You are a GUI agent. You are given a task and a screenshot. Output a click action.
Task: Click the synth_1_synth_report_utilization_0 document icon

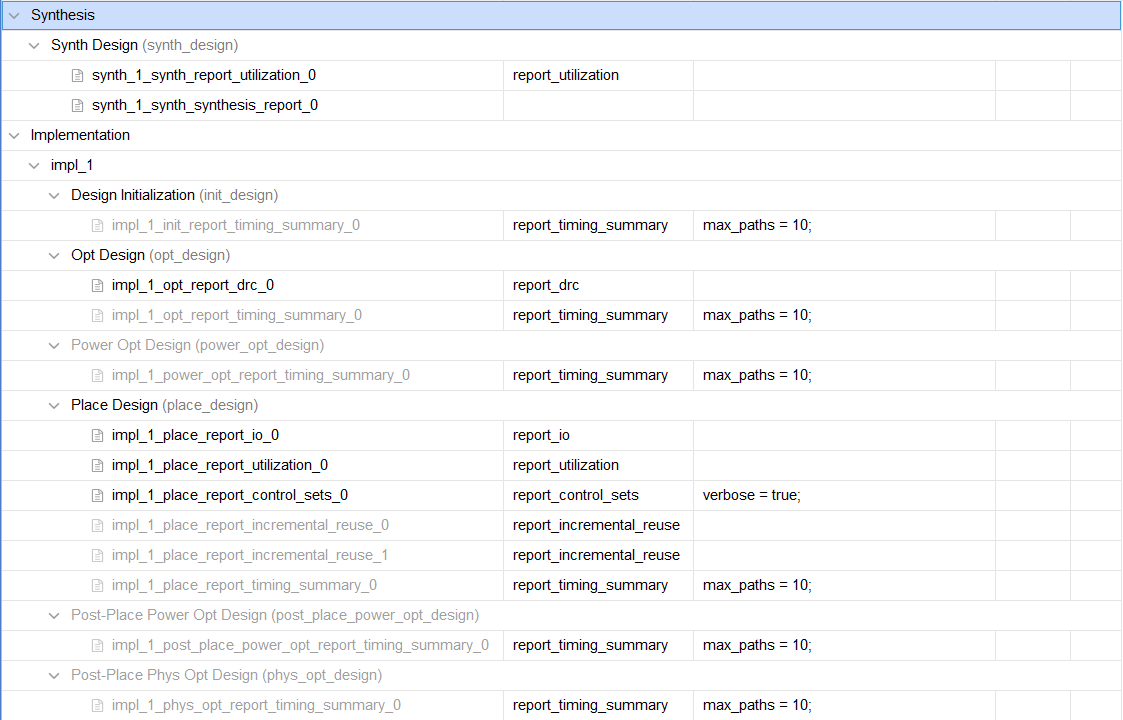tap(77, 75)
